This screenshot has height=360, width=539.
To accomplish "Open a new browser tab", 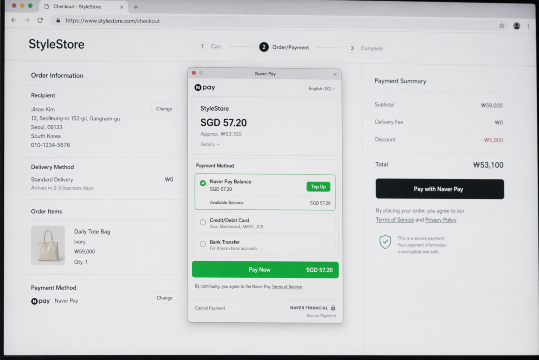I will (x=136, y=7).
